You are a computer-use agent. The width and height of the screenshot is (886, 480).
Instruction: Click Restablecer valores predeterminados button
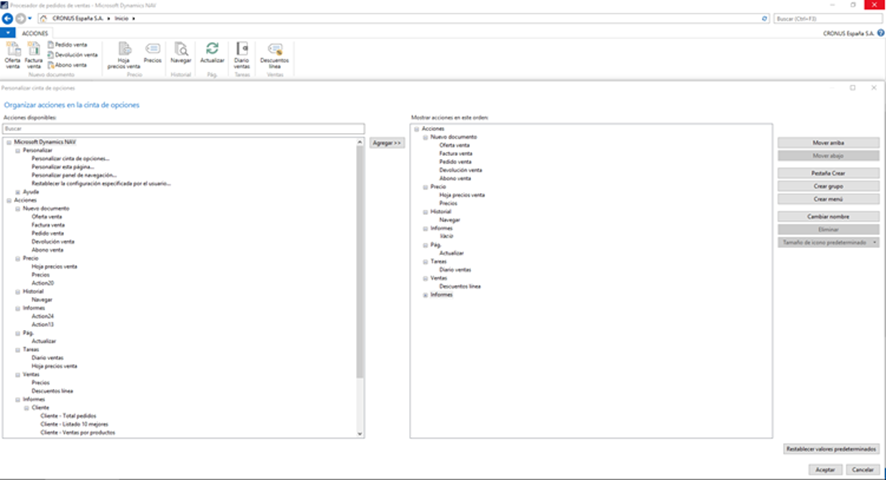(831, 449)
